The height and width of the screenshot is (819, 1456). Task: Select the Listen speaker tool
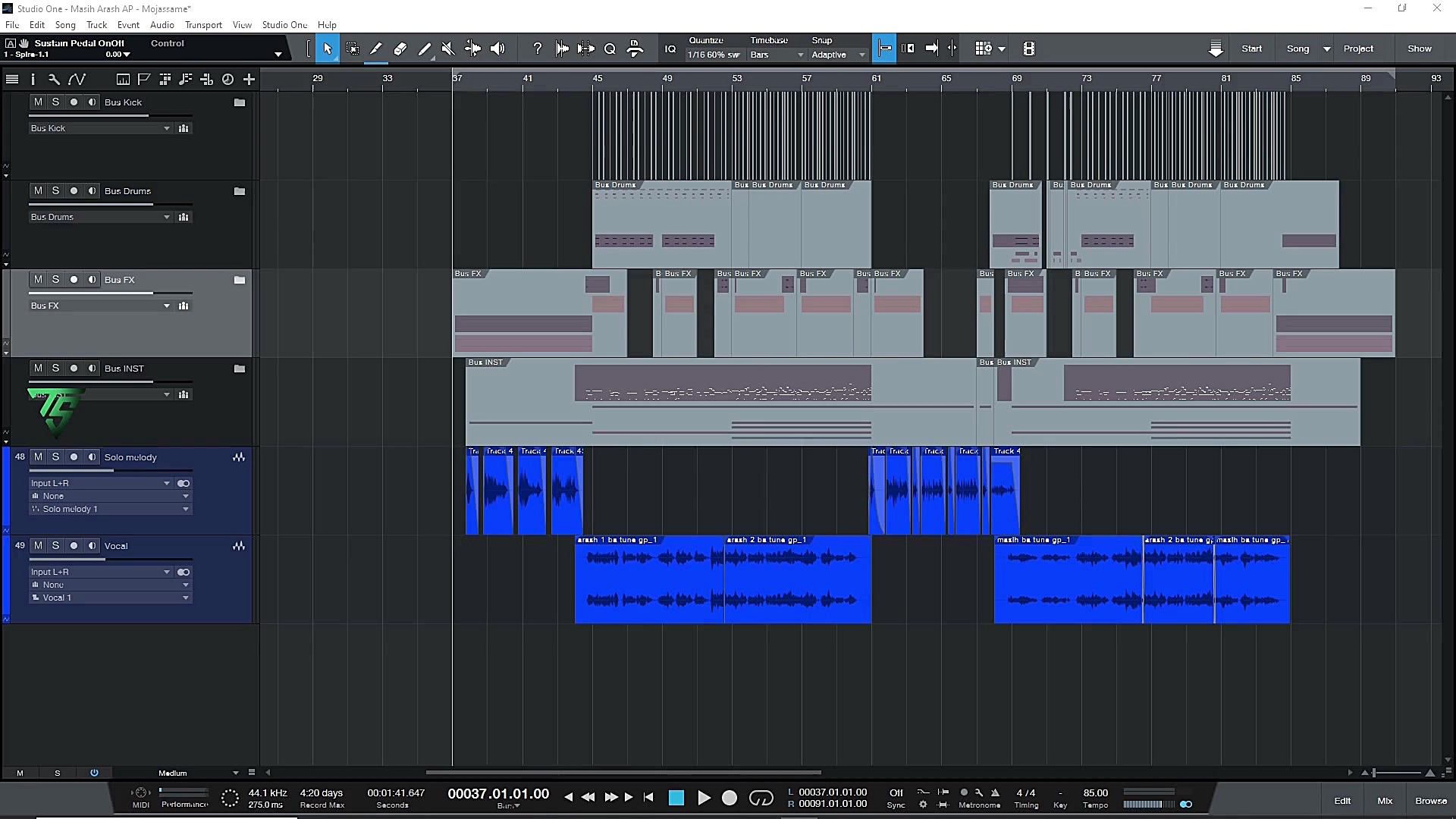497,49
